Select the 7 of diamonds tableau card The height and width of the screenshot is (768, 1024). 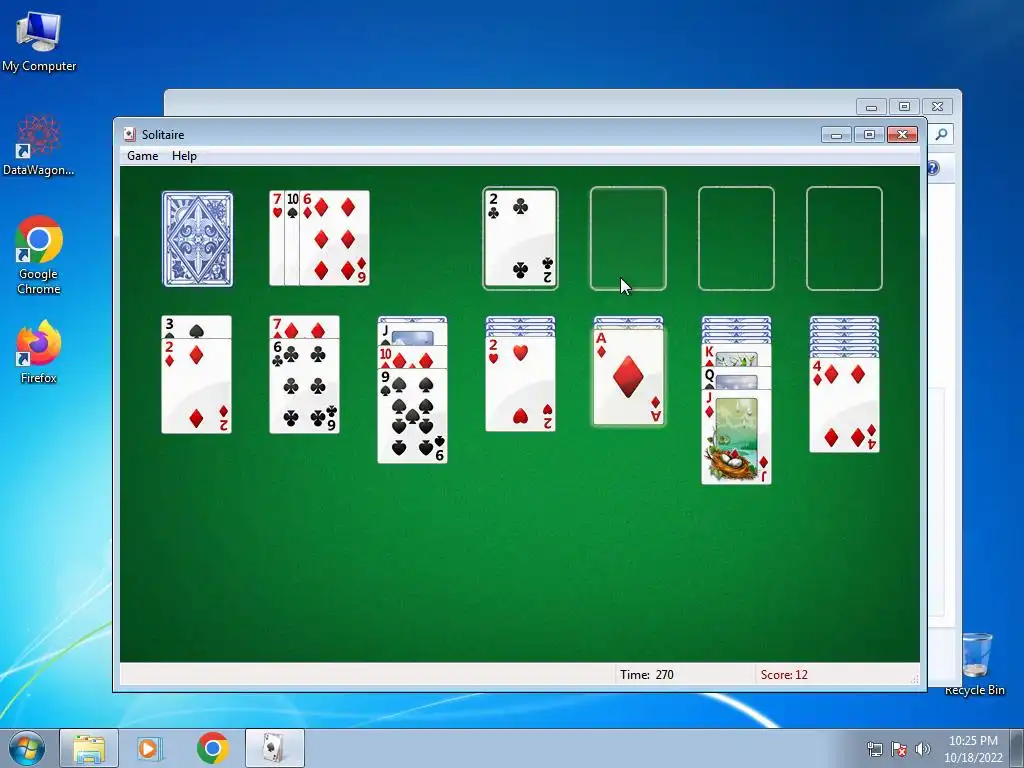[304, 327]
